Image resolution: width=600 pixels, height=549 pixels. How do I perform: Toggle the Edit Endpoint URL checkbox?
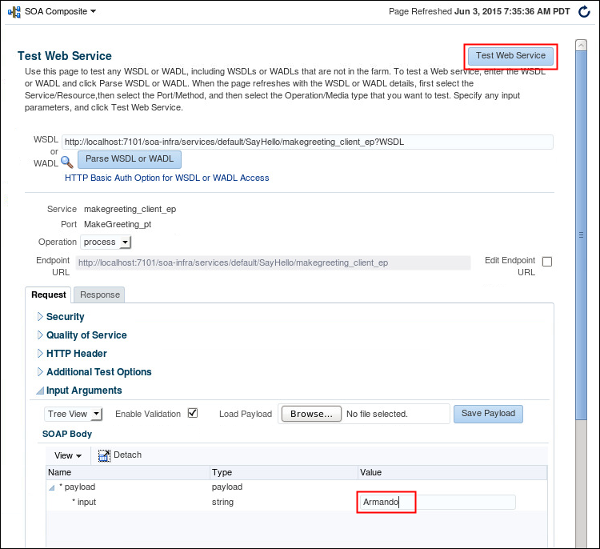[547, 262]
